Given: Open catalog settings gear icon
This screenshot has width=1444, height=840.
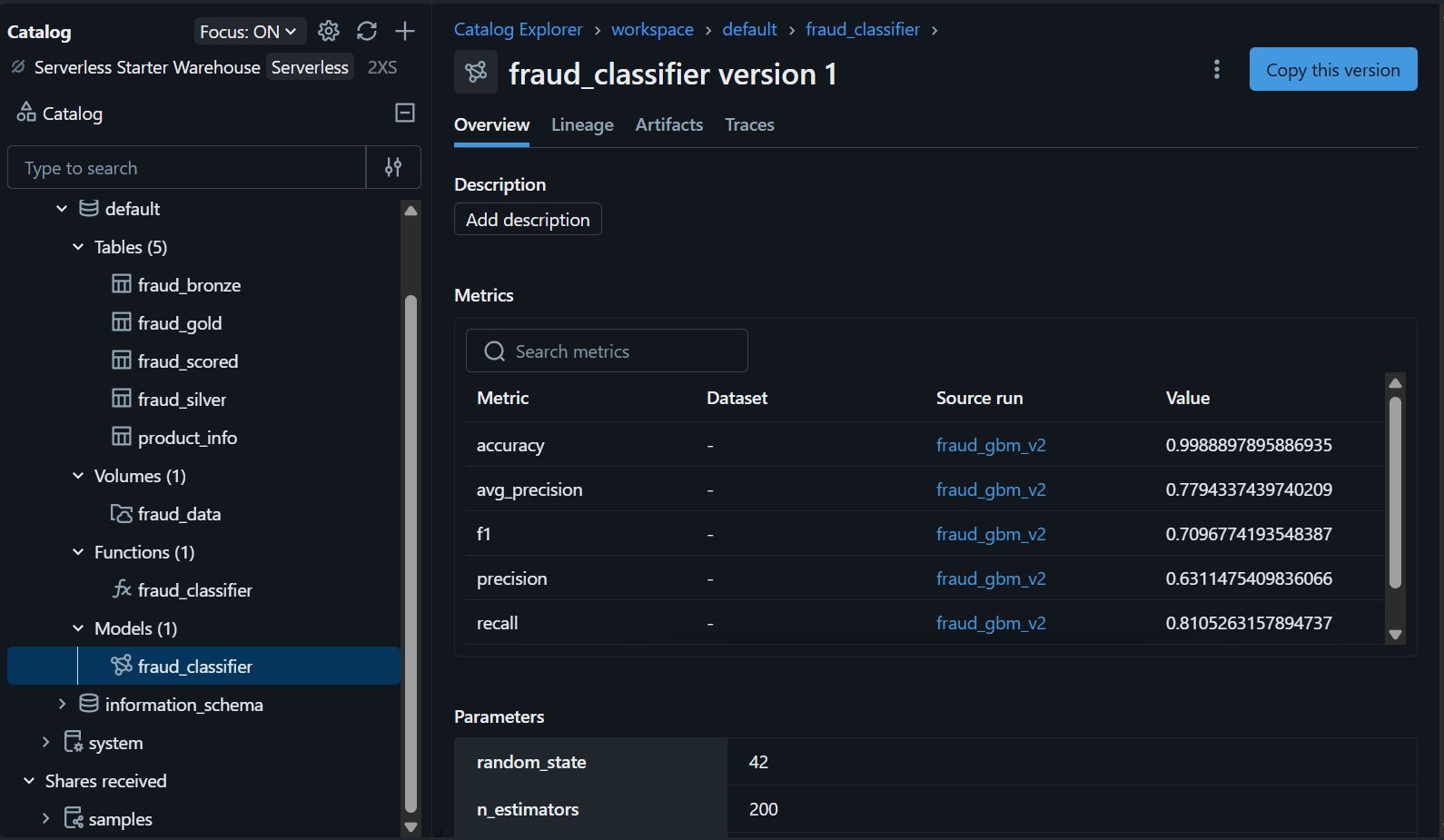Looking at the screenshot, I should 329,31.
